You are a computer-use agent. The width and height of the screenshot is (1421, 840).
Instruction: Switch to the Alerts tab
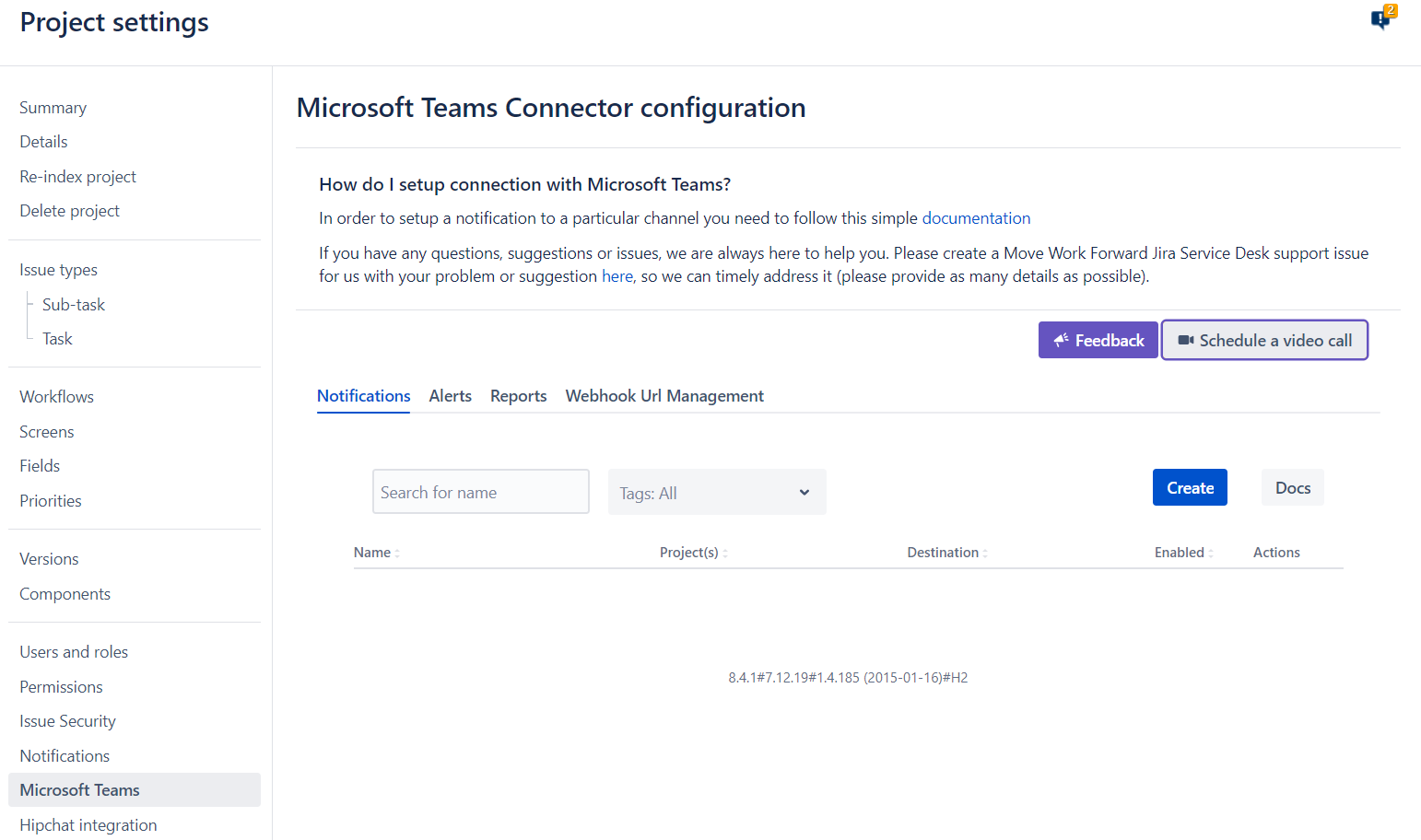pyautogui.click(x=450, y=395)
